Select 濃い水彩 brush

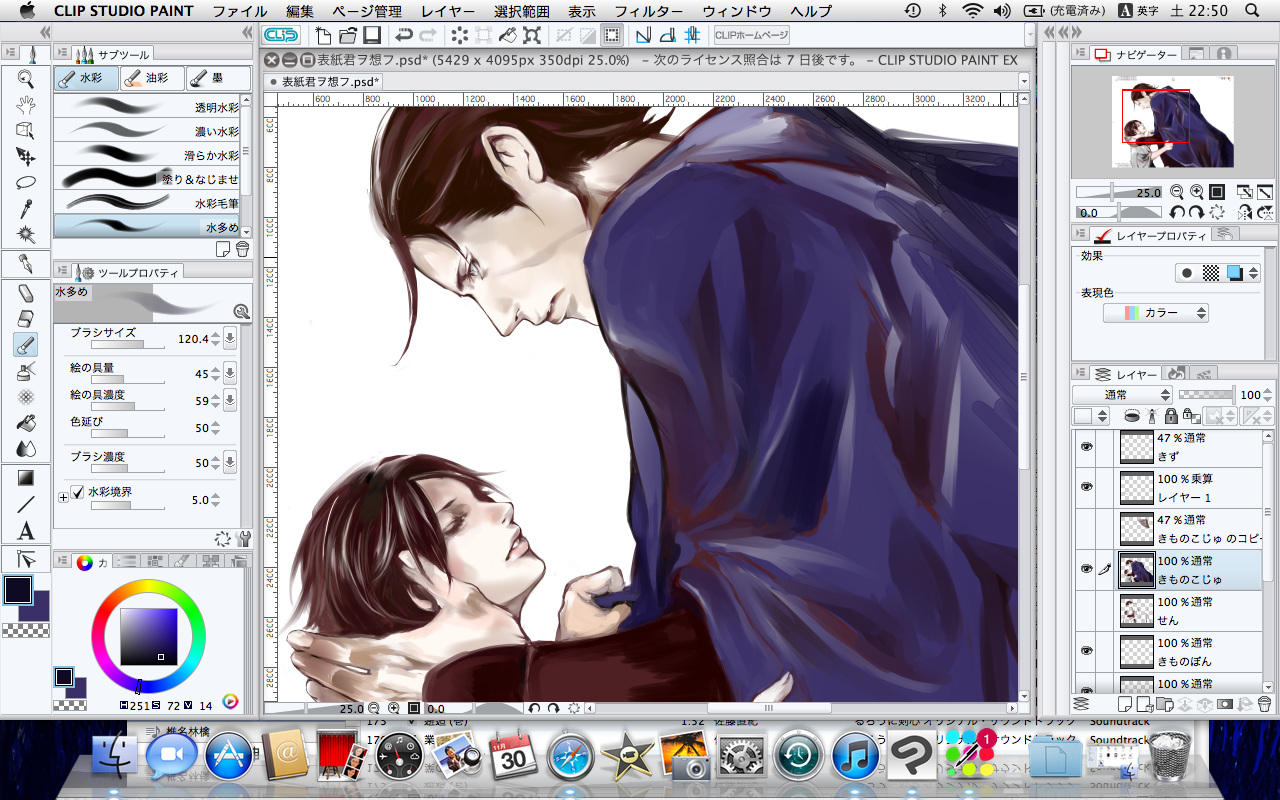click(147, 131)
